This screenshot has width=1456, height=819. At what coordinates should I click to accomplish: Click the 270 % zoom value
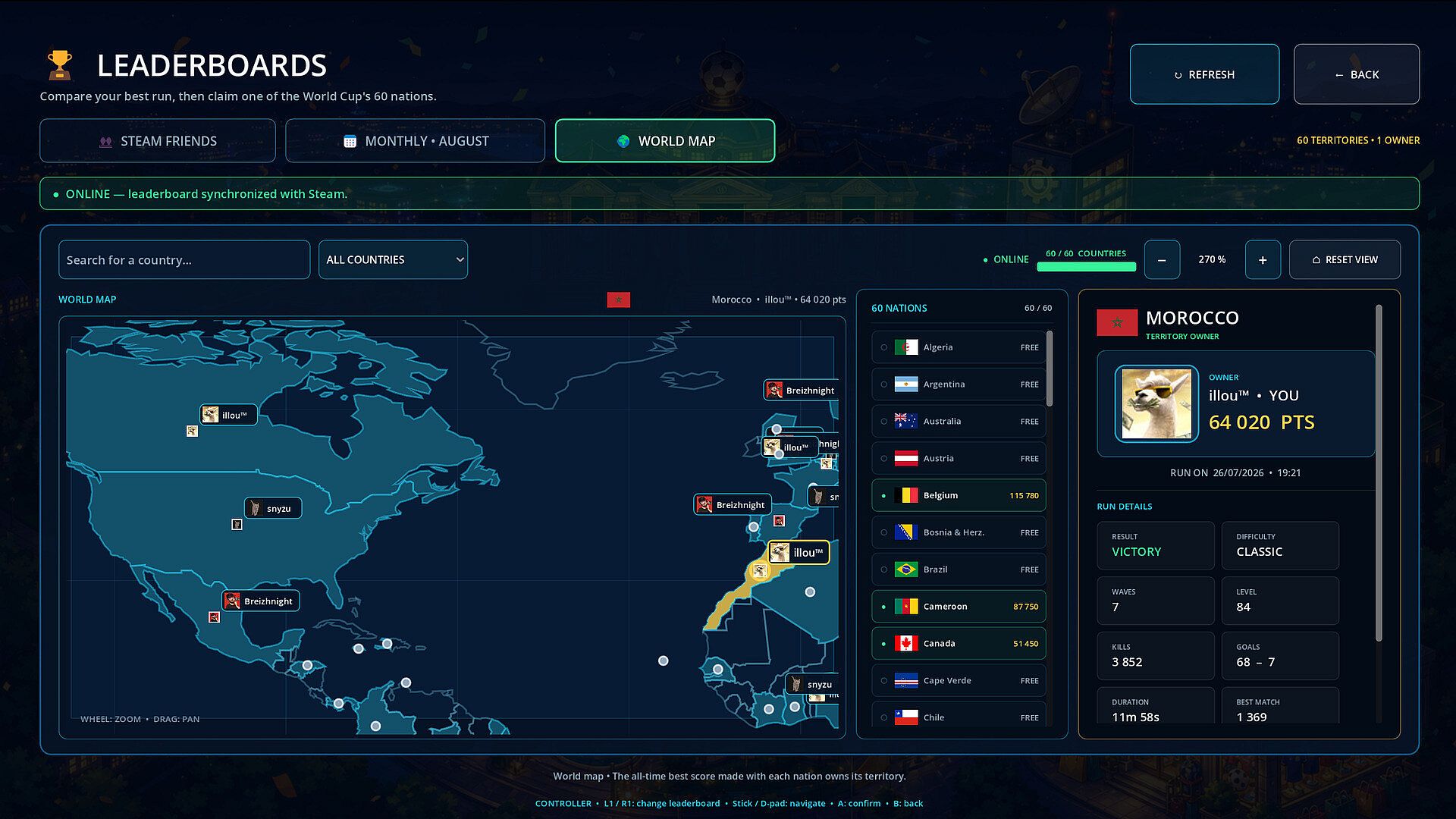tap(1212, 260)
